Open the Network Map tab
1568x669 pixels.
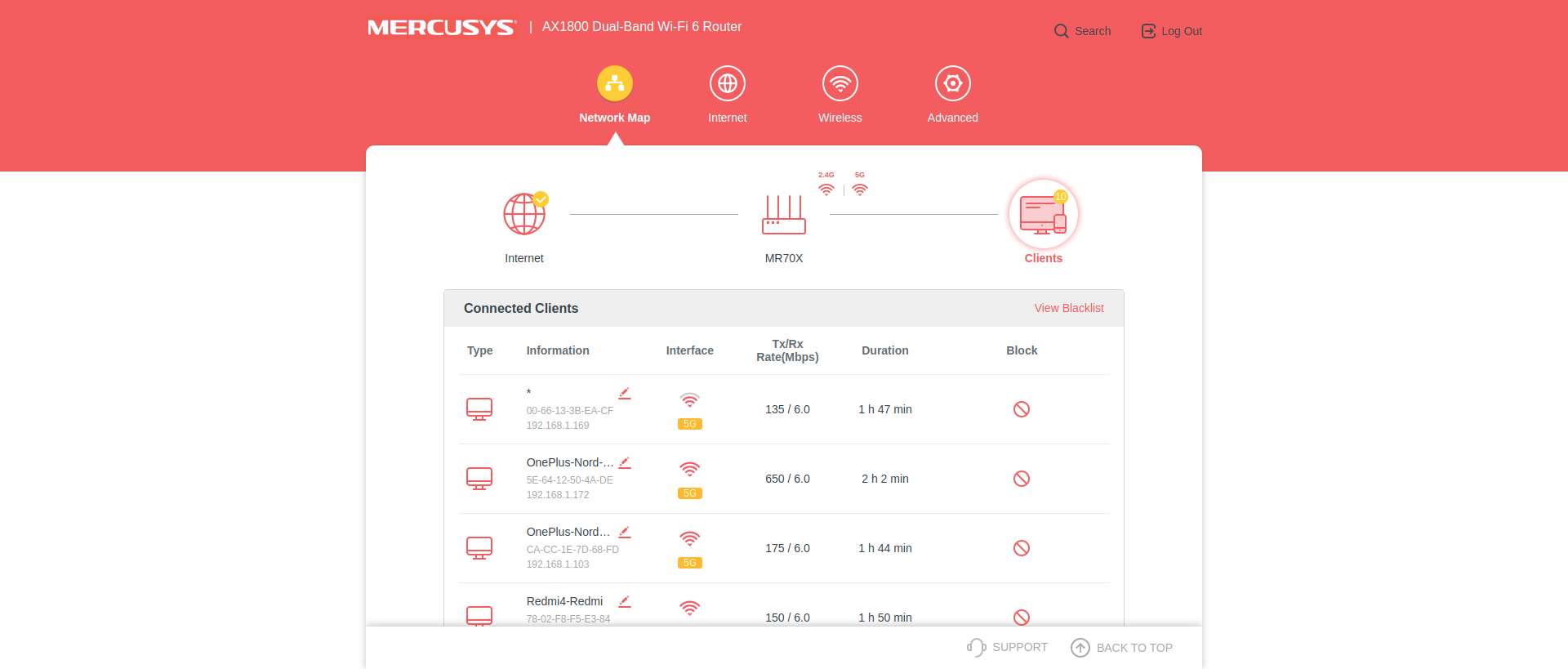[x=614, y=84]
